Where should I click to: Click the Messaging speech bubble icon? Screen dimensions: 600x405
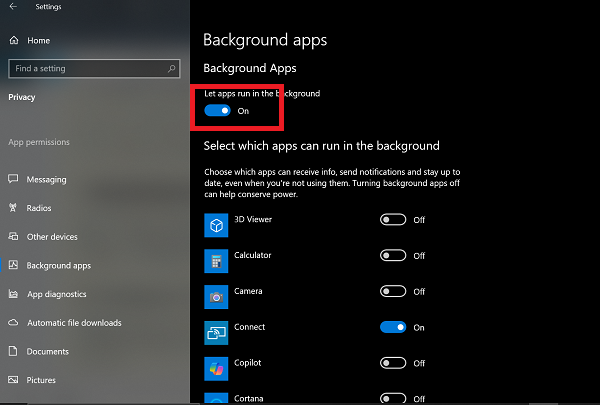click(x=13, y=179)
